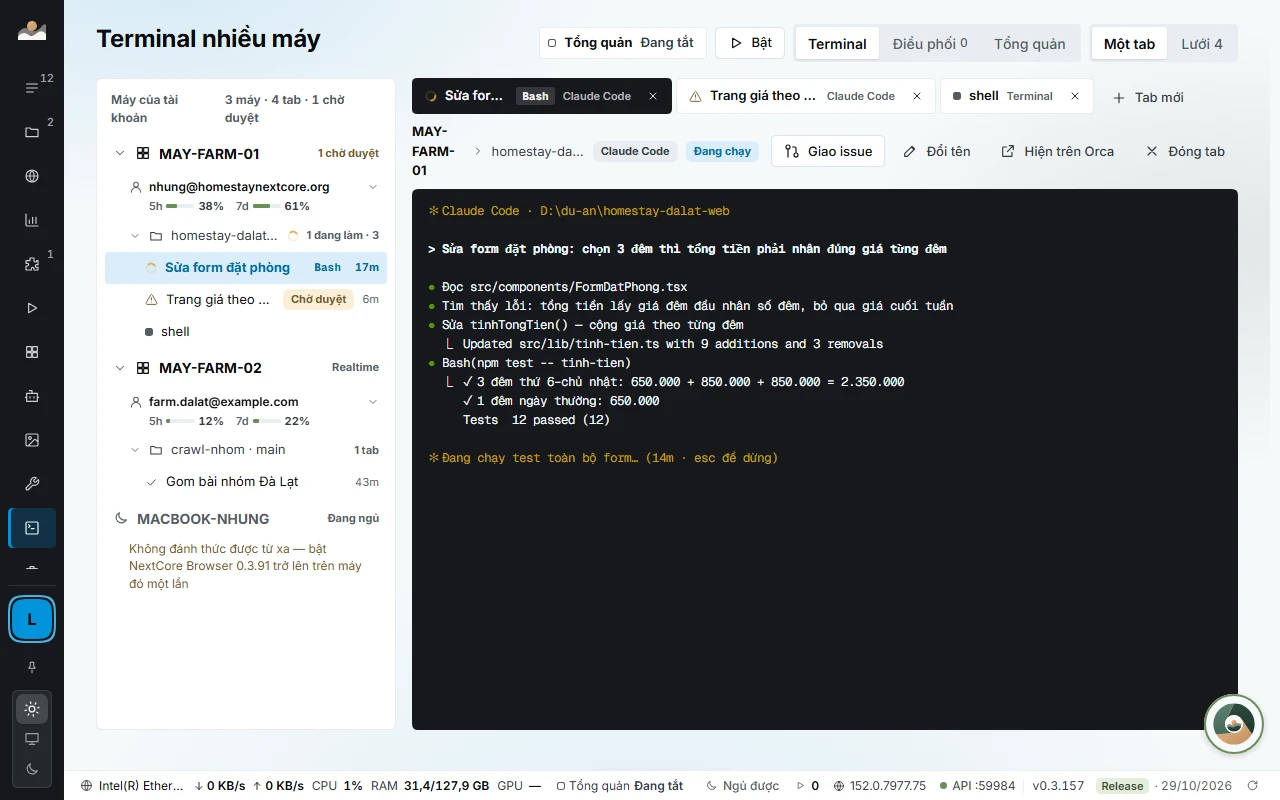
Task: Open the robot icon in sidebar
Action: [x=32, y=396]
